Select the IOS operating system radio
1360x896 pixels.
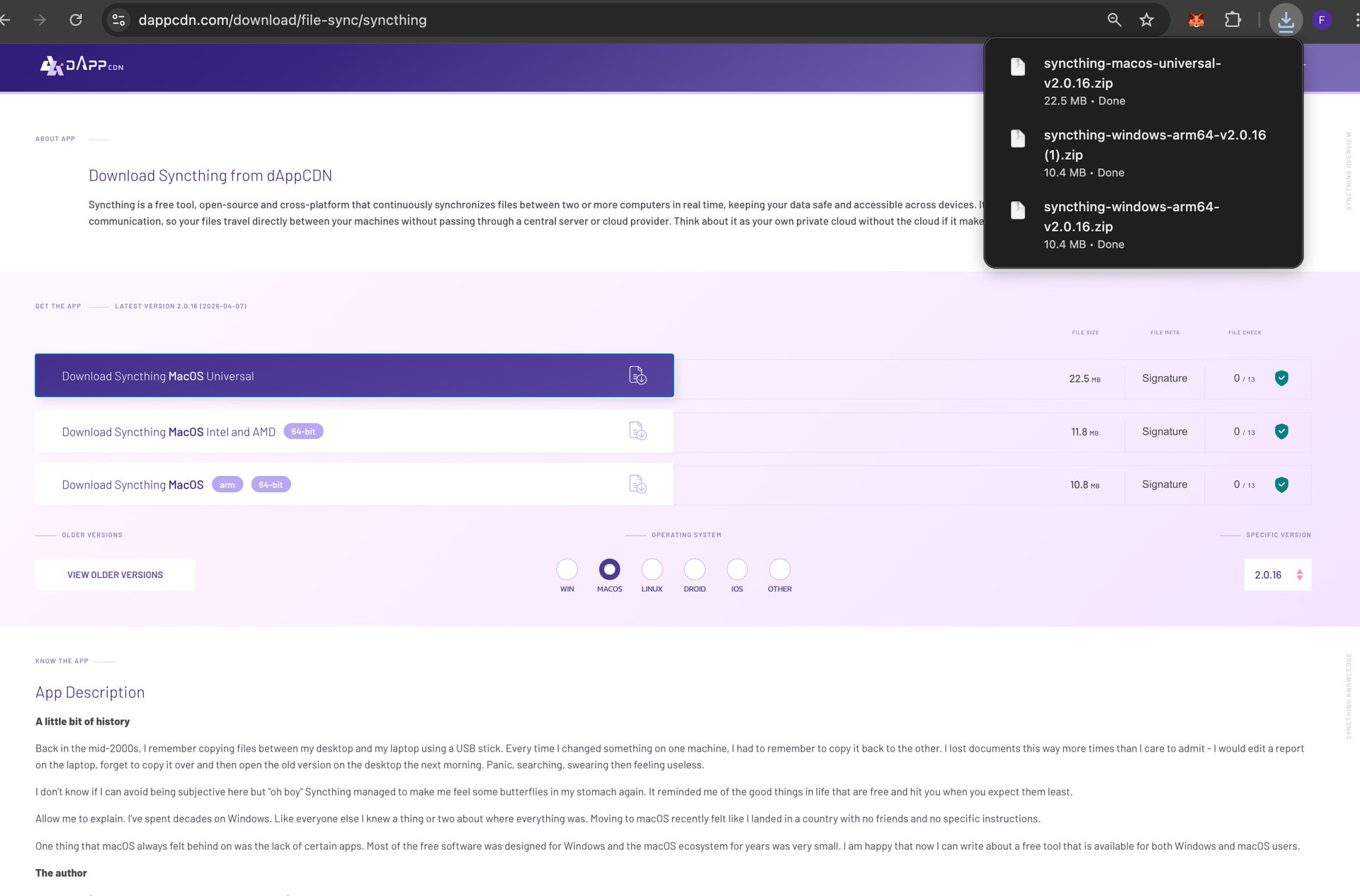(737, 569)
